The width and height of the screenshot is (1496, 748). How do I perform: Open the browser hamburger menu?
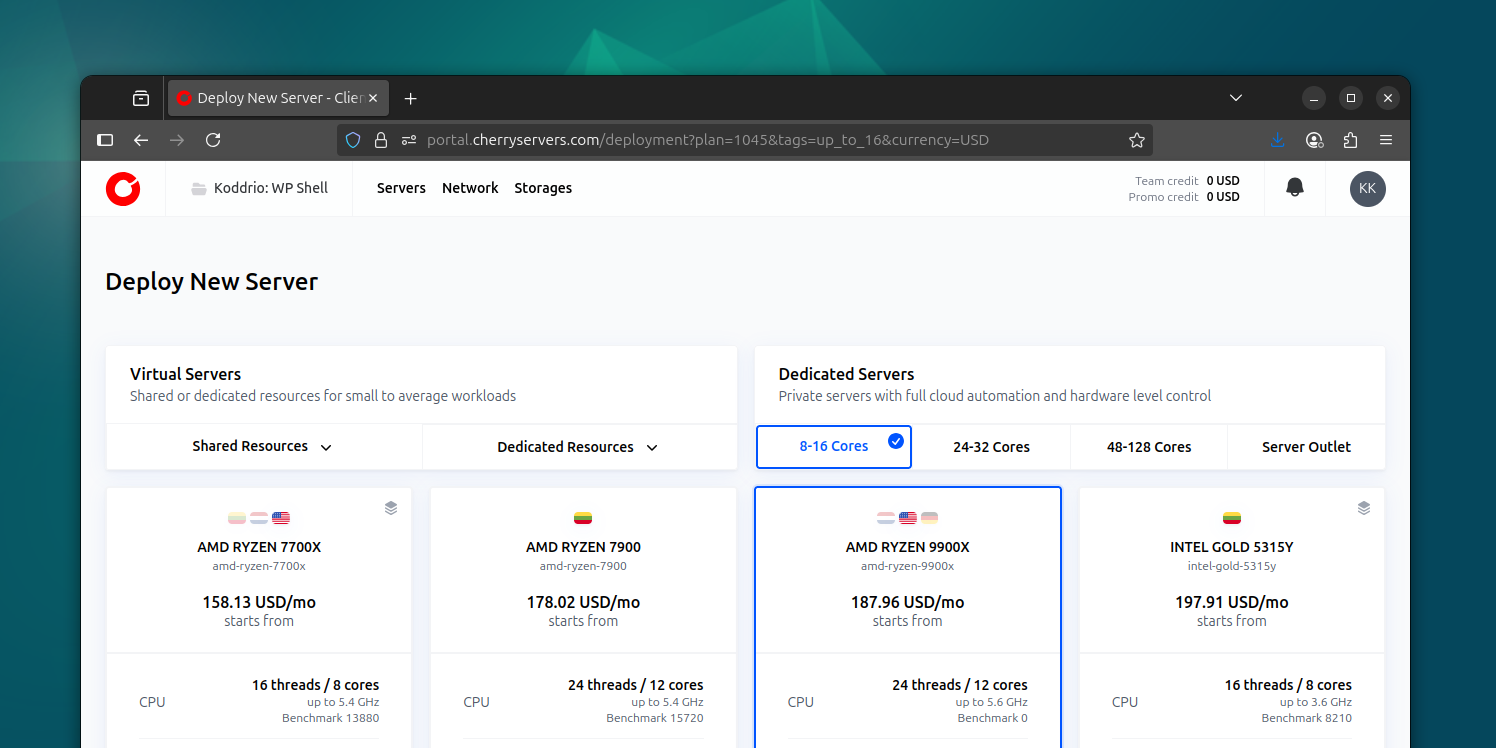pyautogui.click(x=1386, y=140)
